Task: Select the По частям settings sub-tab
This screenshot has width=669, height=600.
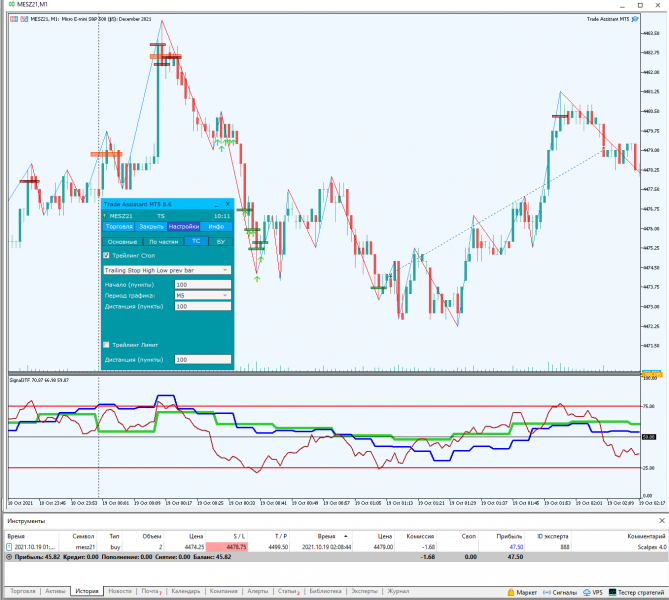Action: [163, 242]
